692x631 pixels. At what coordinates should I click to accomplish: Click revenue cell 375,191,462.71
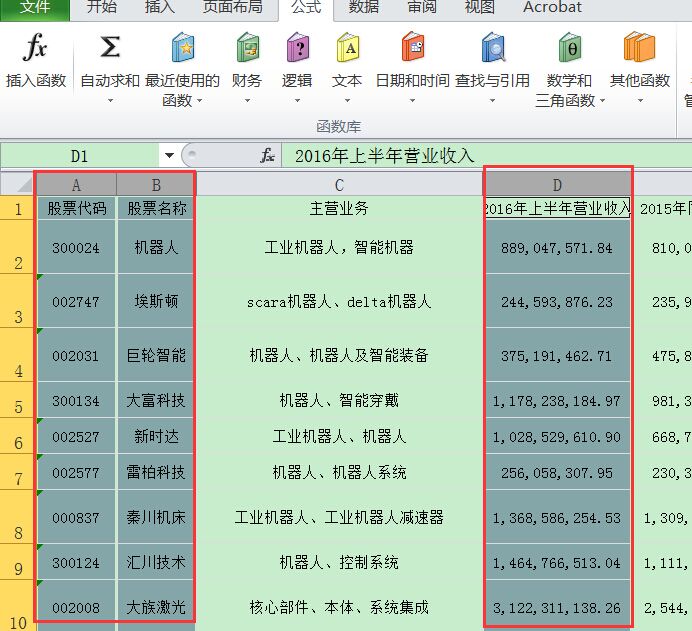[557, 355]
